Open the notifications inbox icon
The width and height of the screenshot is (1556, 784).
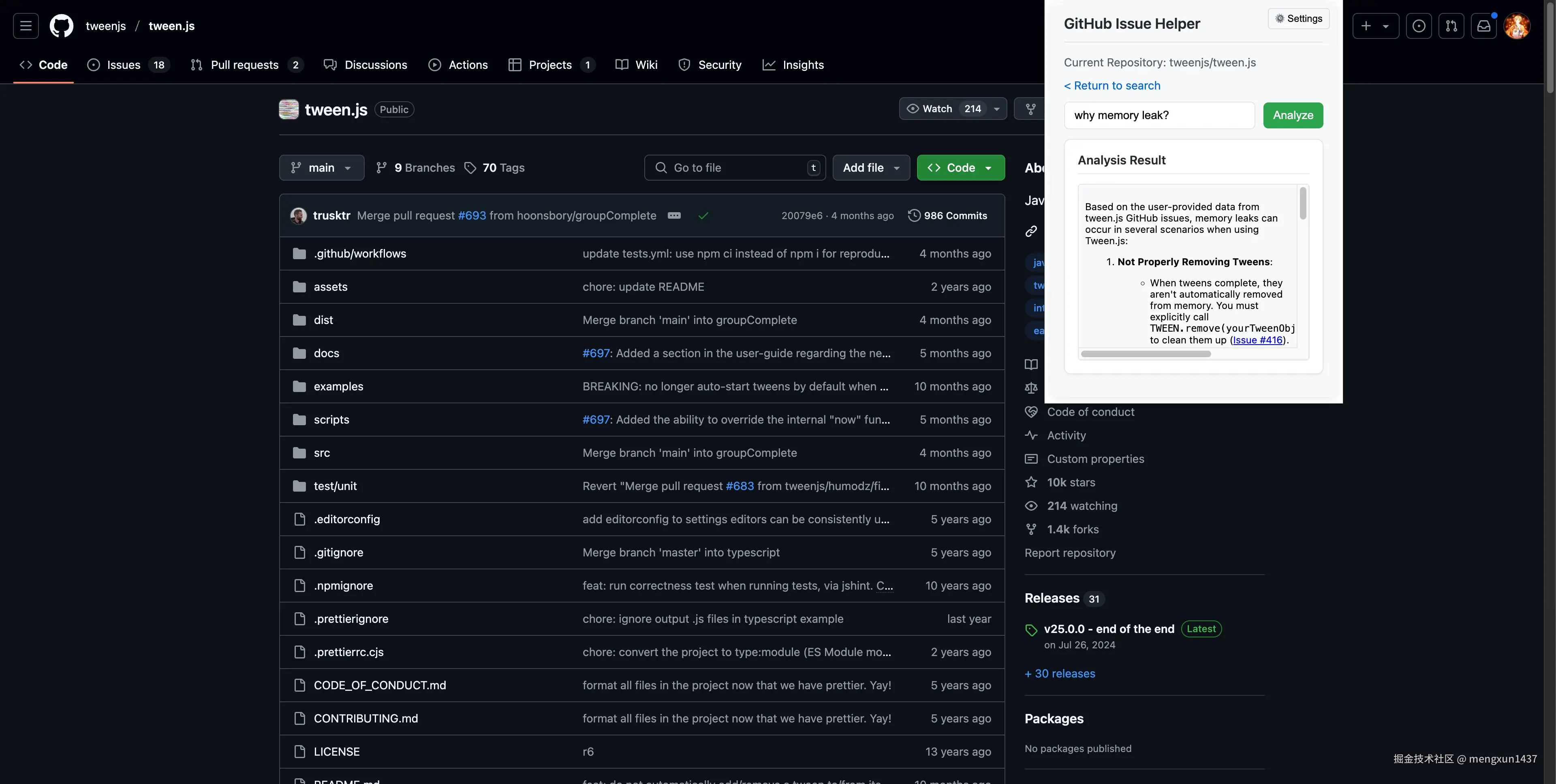(x=1483, y=26)
